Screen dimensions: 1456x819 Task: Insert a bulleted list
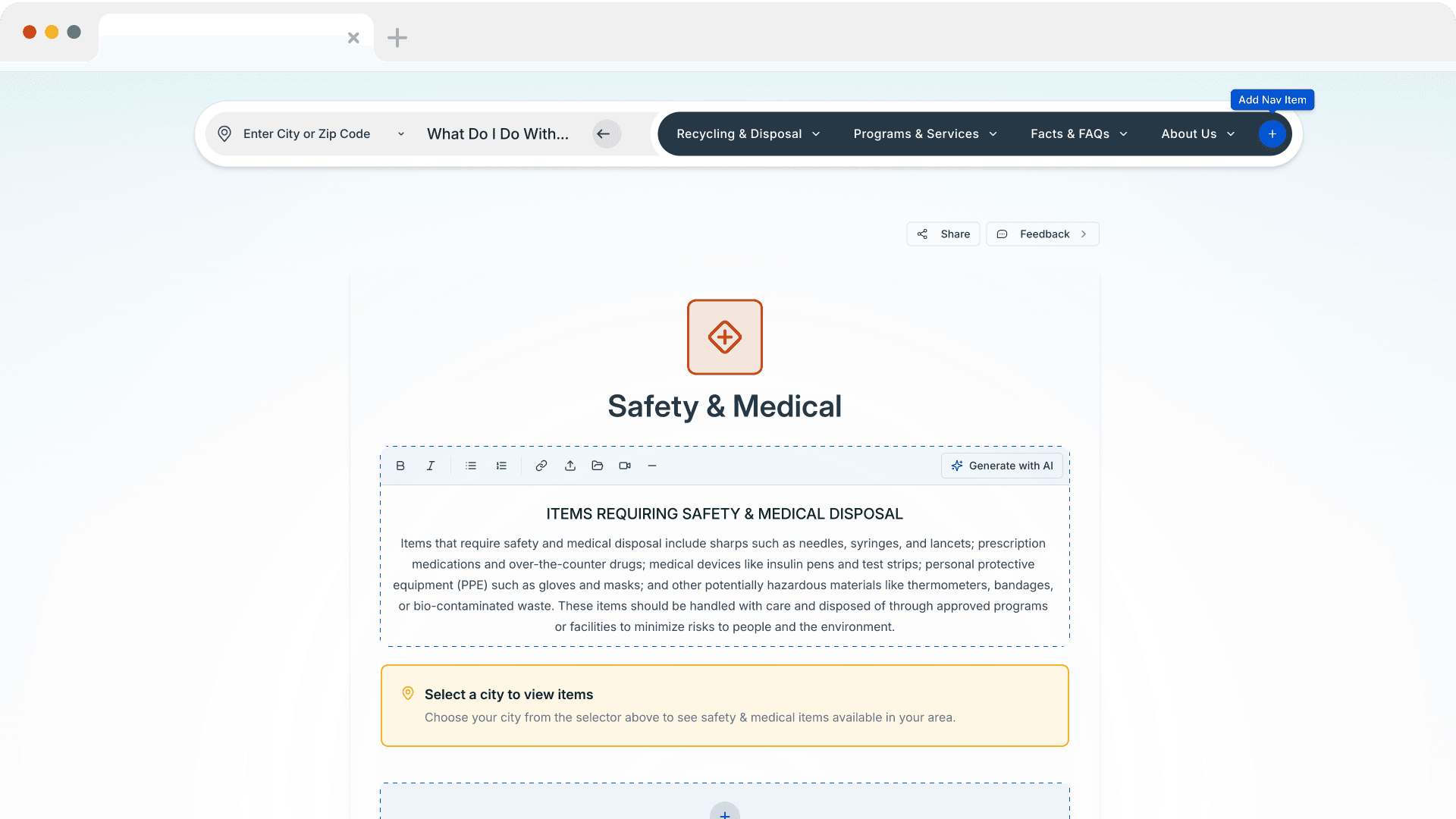point(471,466)
